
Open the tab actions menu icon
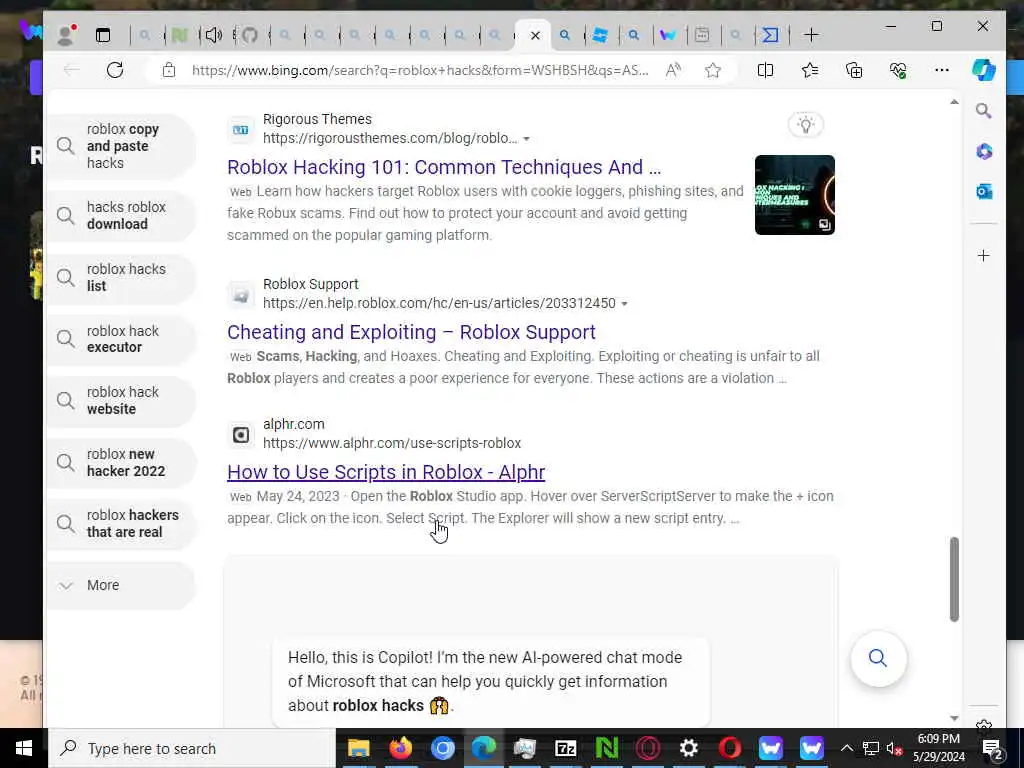point(103,35)
